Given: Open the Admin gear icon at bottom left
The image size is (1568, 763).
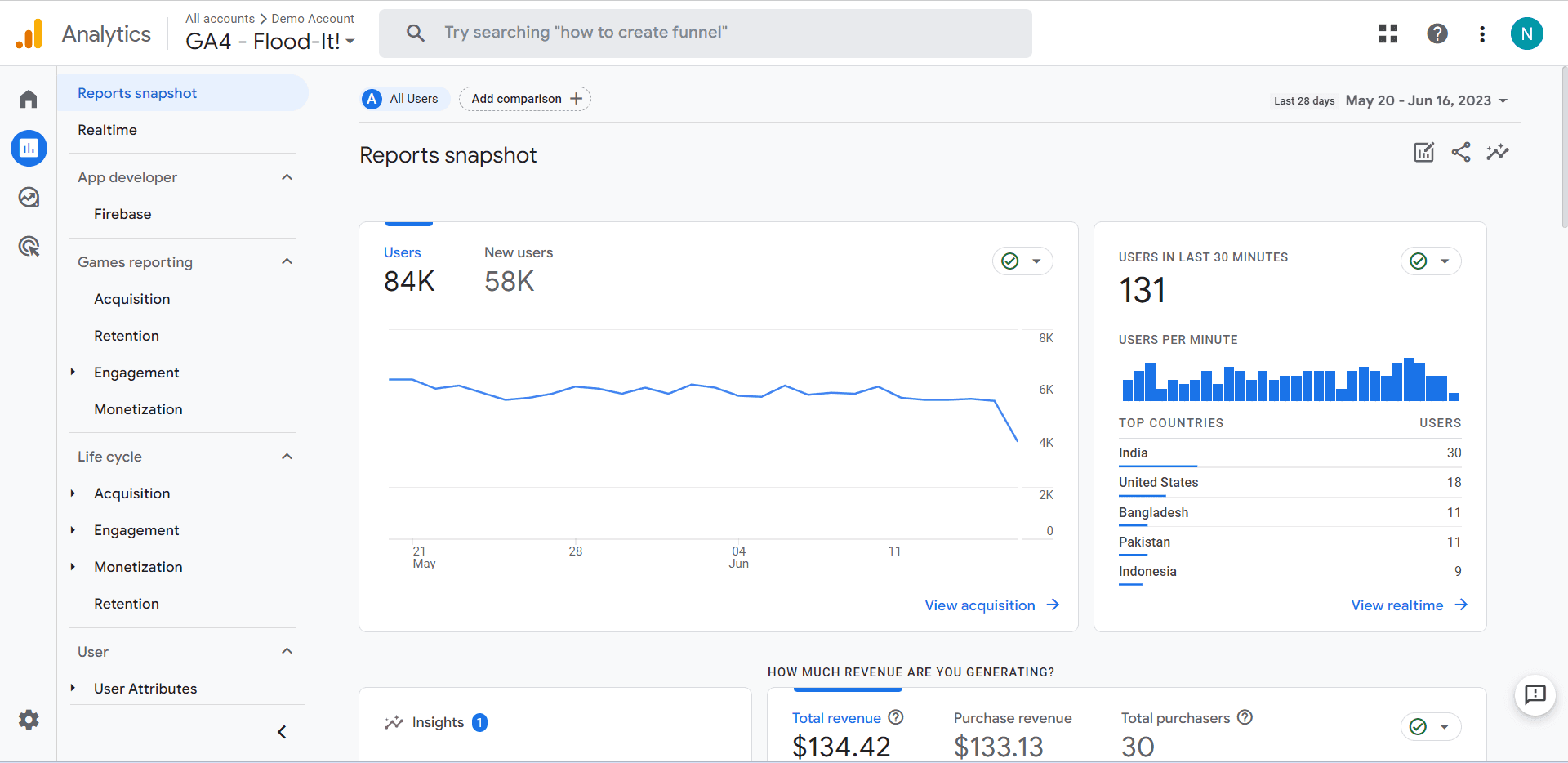Looking at the screenshot, I should point(29,720).
